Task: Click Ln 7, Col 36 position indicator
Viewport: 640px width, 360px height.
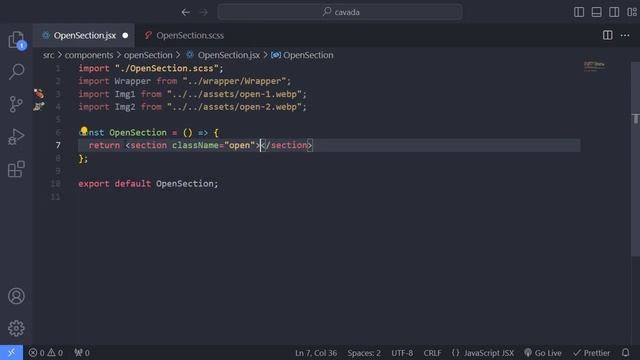Action: (316, 353)
